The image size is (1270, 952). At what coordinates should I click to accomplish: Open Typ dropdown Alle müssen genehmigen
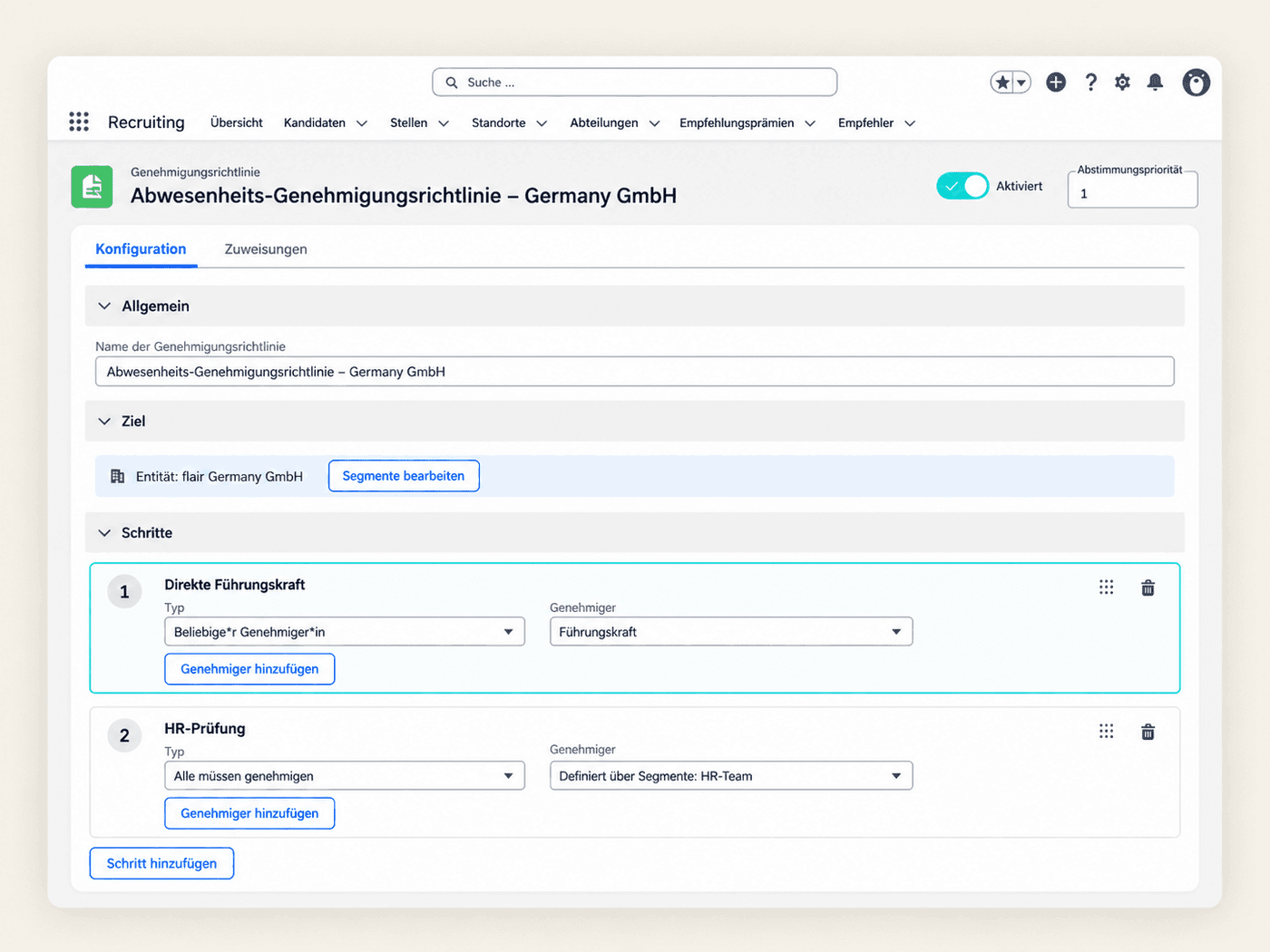(345, 776)
